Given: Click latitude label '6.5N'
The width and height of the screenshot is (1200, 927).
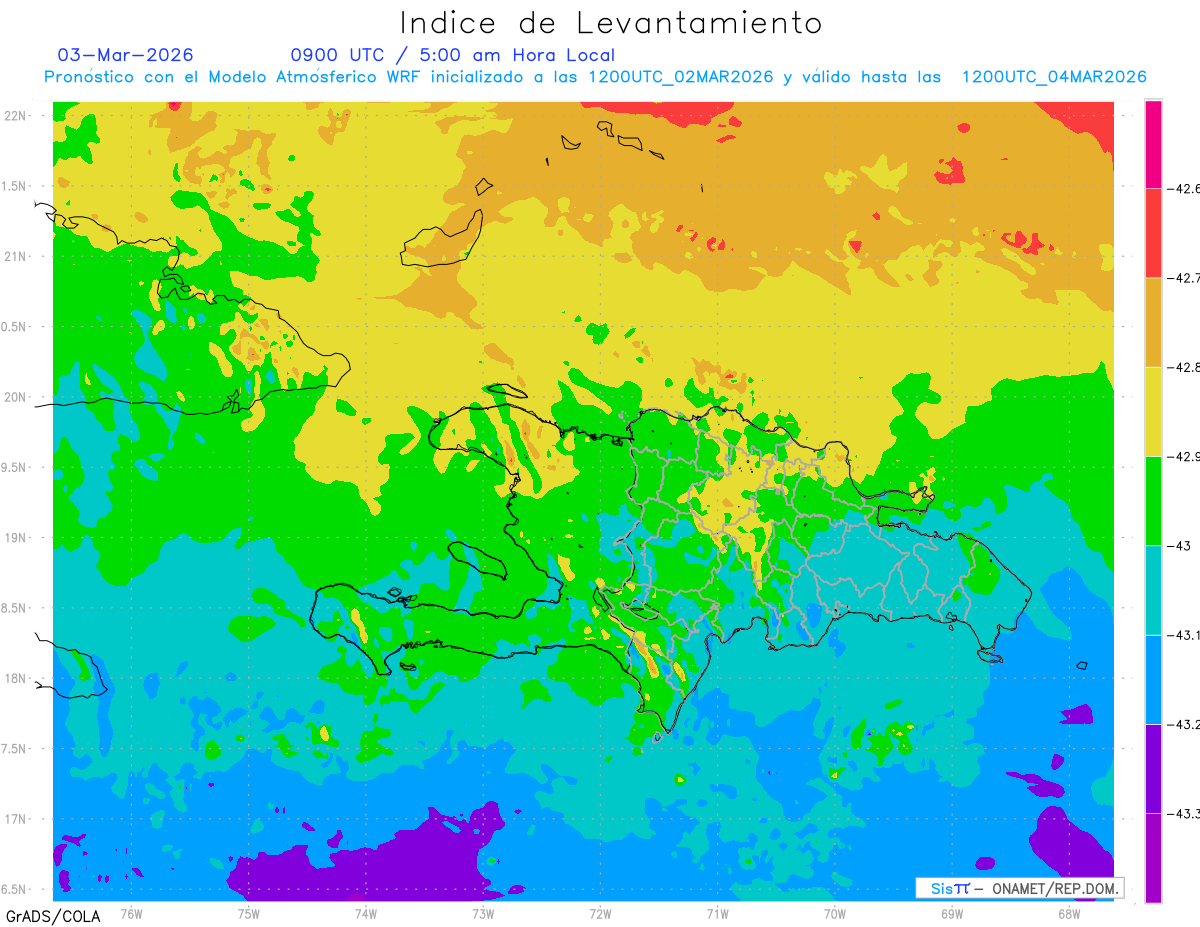Looking at the screenshot, I should [13, 890].
